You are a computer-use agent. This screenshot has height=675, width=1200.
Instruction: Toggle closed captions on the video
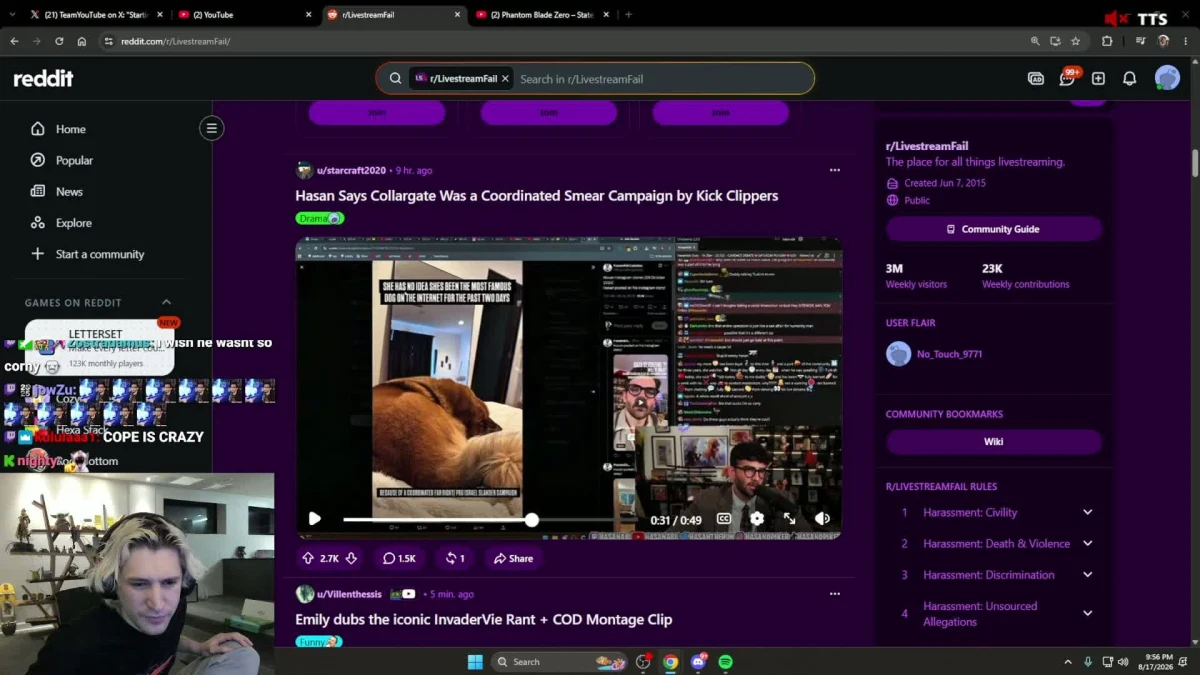click(x=724, y=518)
